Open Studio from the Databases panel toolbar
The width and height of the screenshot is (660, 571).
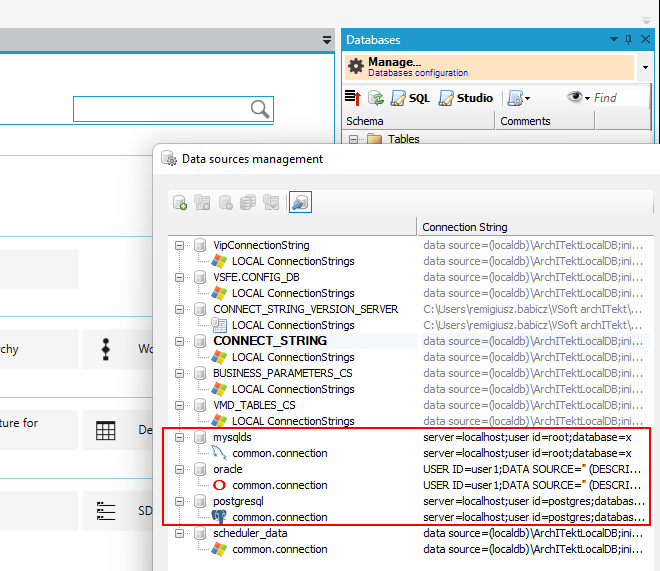coord(466,98)
